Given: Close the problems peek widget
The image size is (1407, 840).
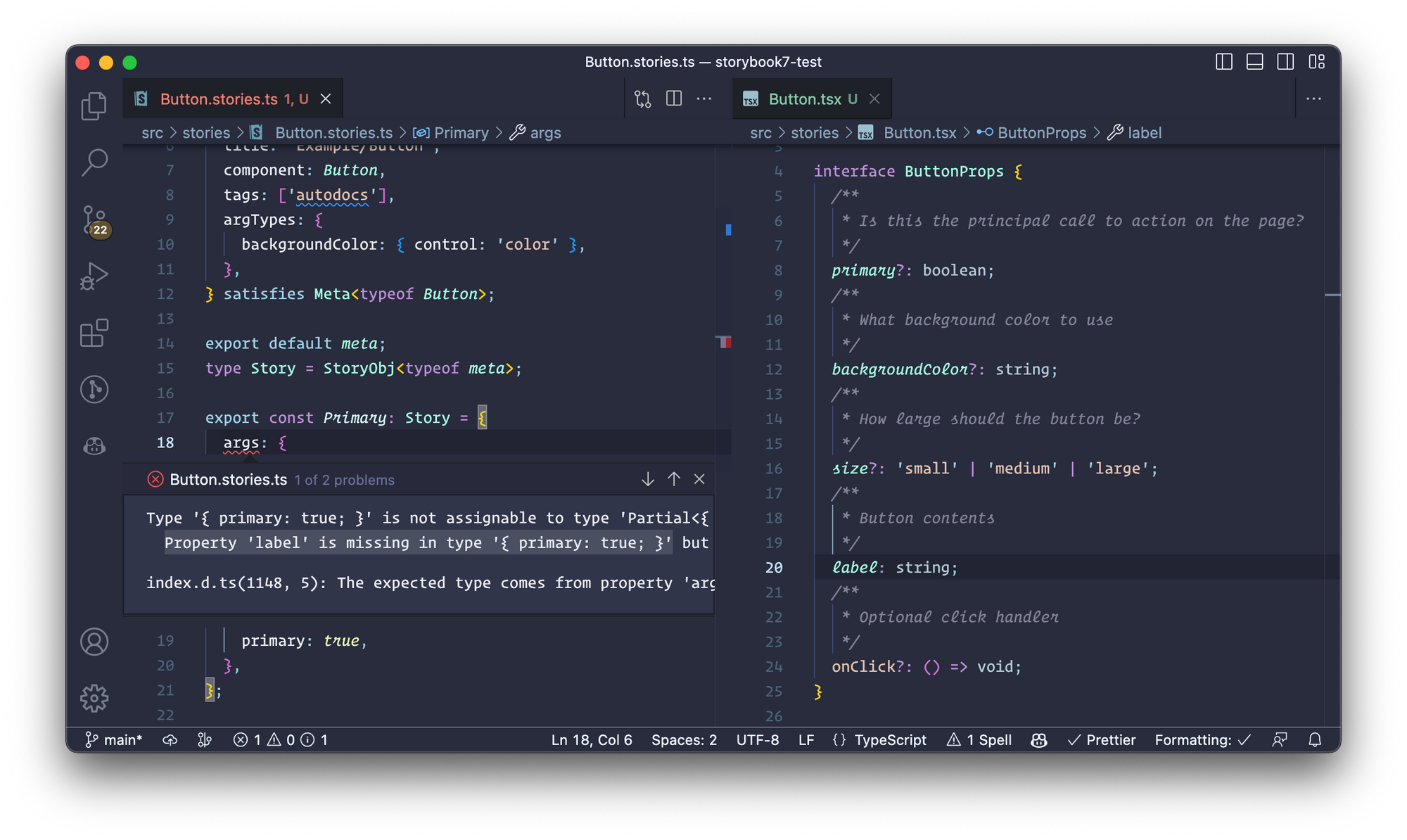Looking at the screenshot, I should click(x=699, y=479).
